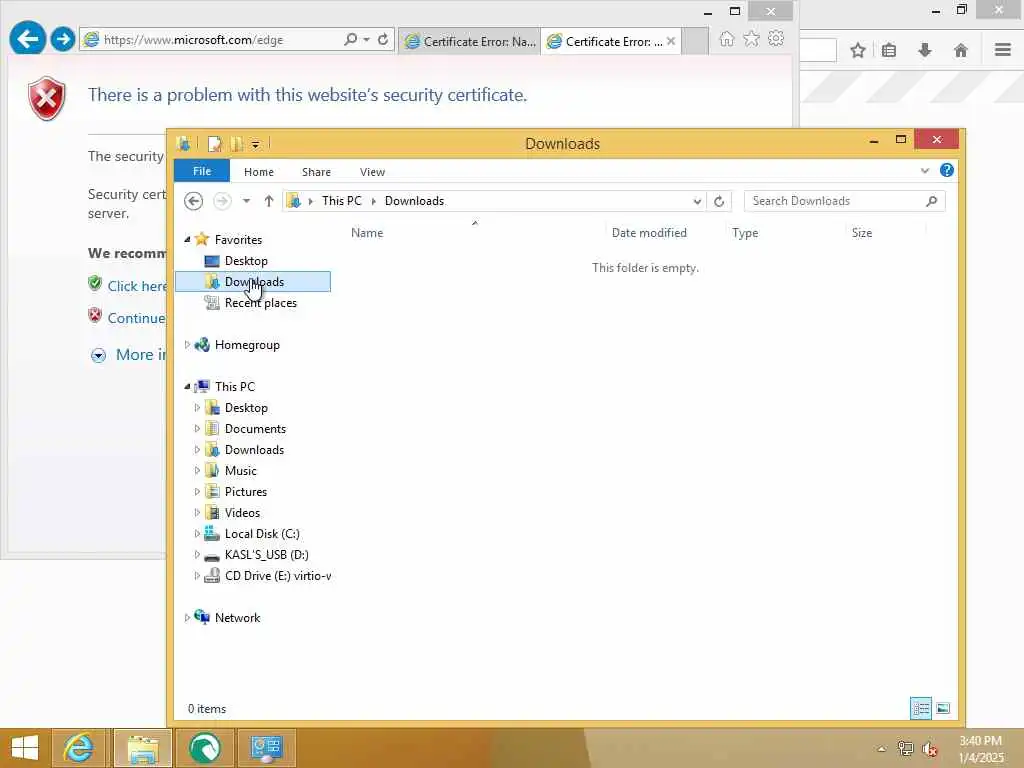Open Explorer help icon

[946, 170]
